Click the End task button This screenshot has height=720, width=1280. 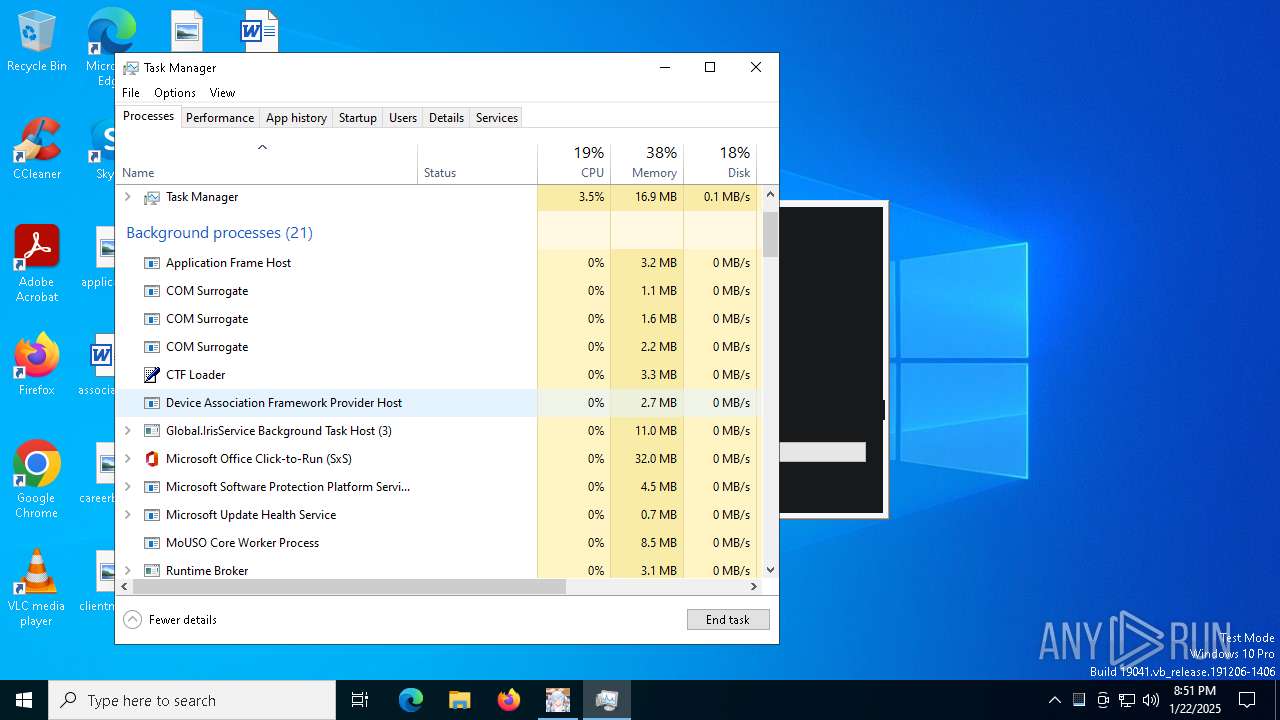(728, 620)
